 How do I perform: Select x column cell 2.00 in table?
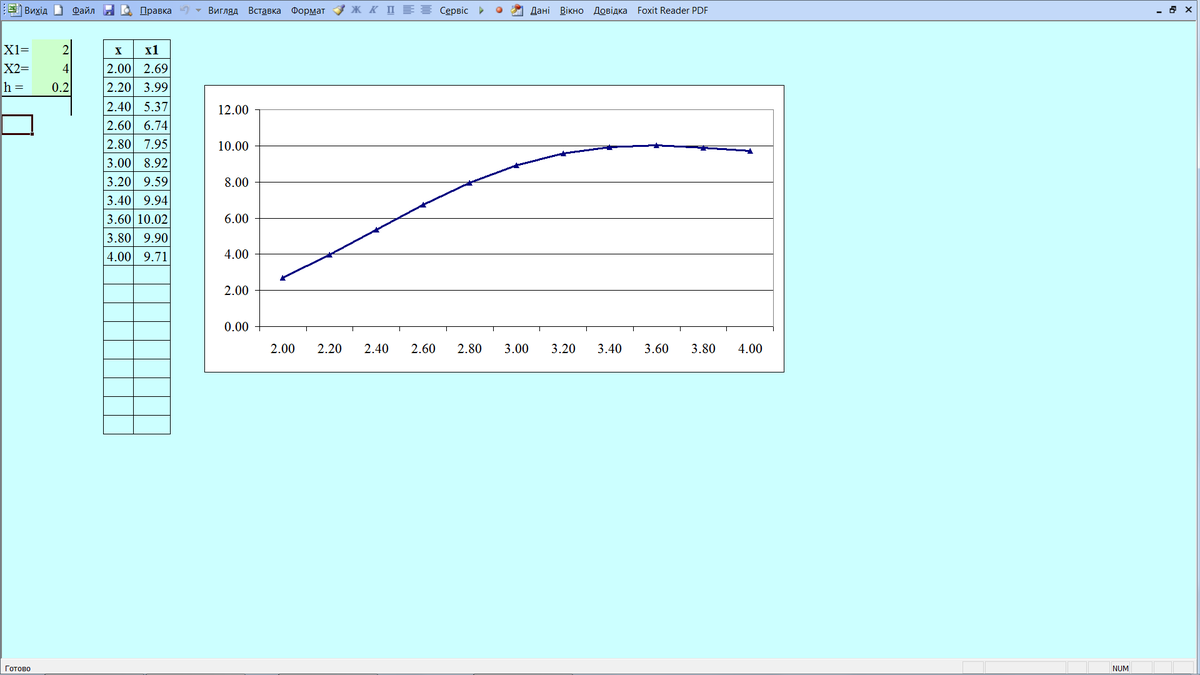(x=118, y=68)
